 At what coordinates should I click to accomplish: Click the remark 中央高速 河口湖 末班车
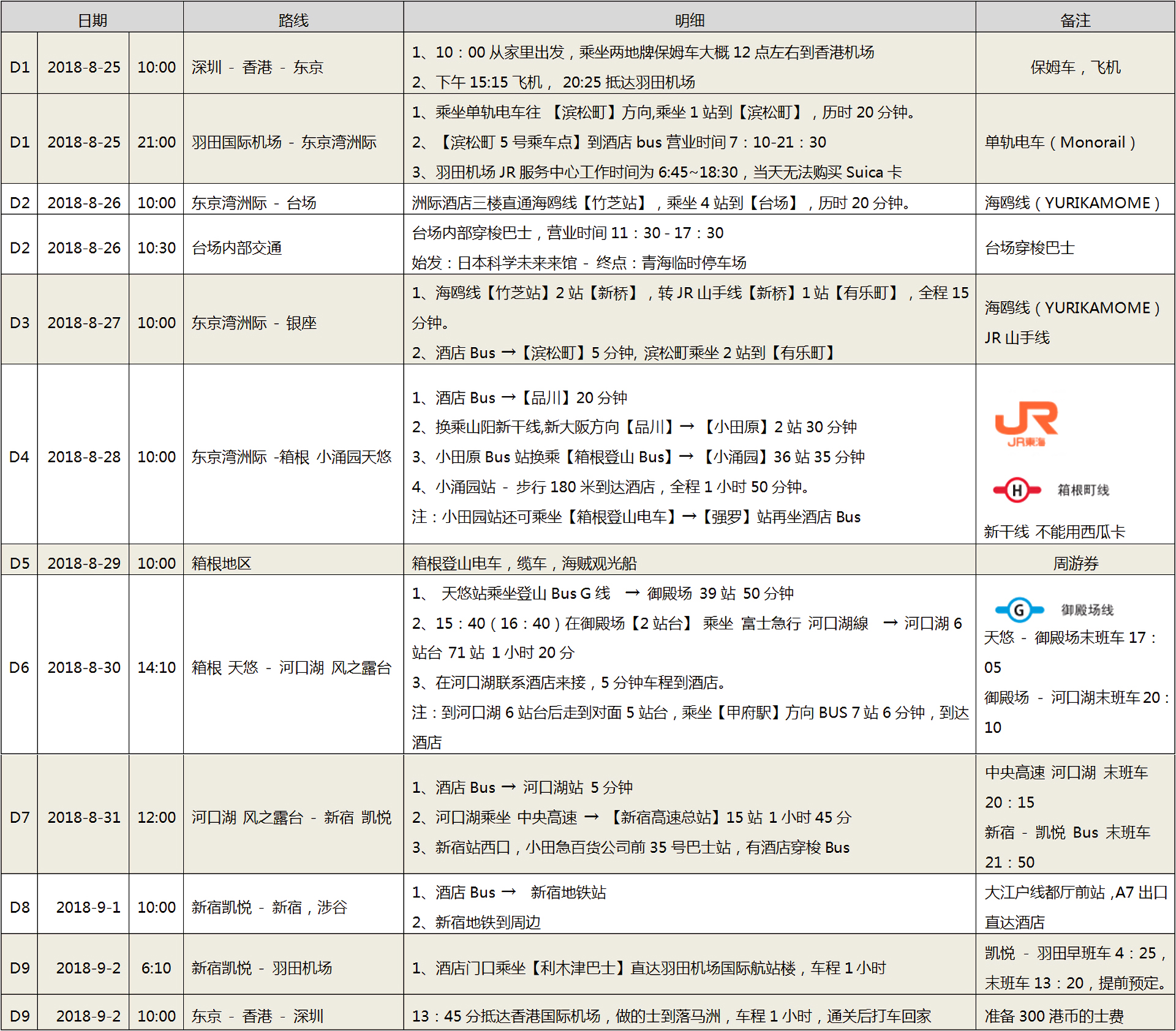1066,773
